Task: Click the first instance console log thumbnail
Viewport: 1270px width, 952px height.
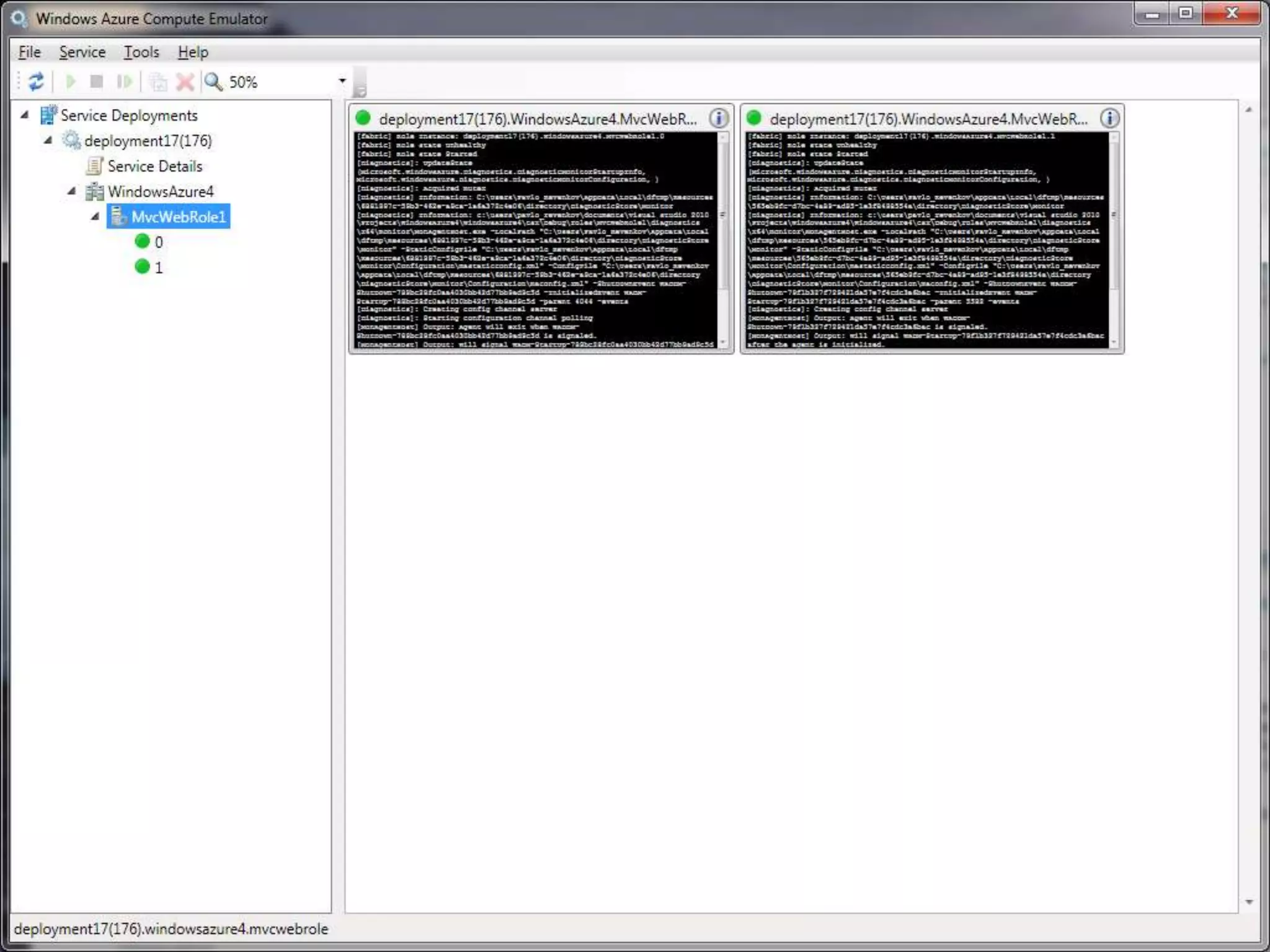Action: (535, 240)
